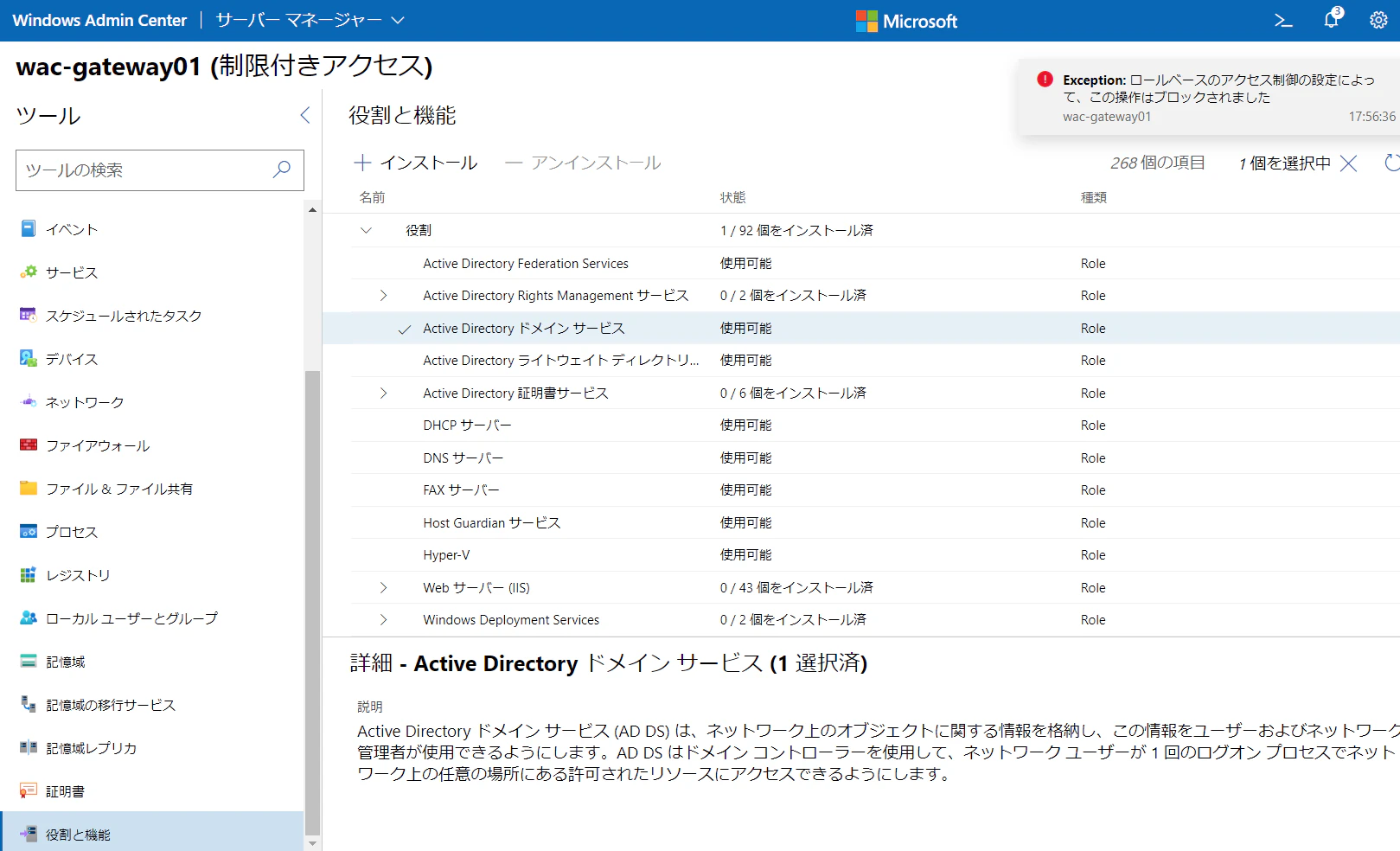Open the PowerShell console icon

[1283, 21]
